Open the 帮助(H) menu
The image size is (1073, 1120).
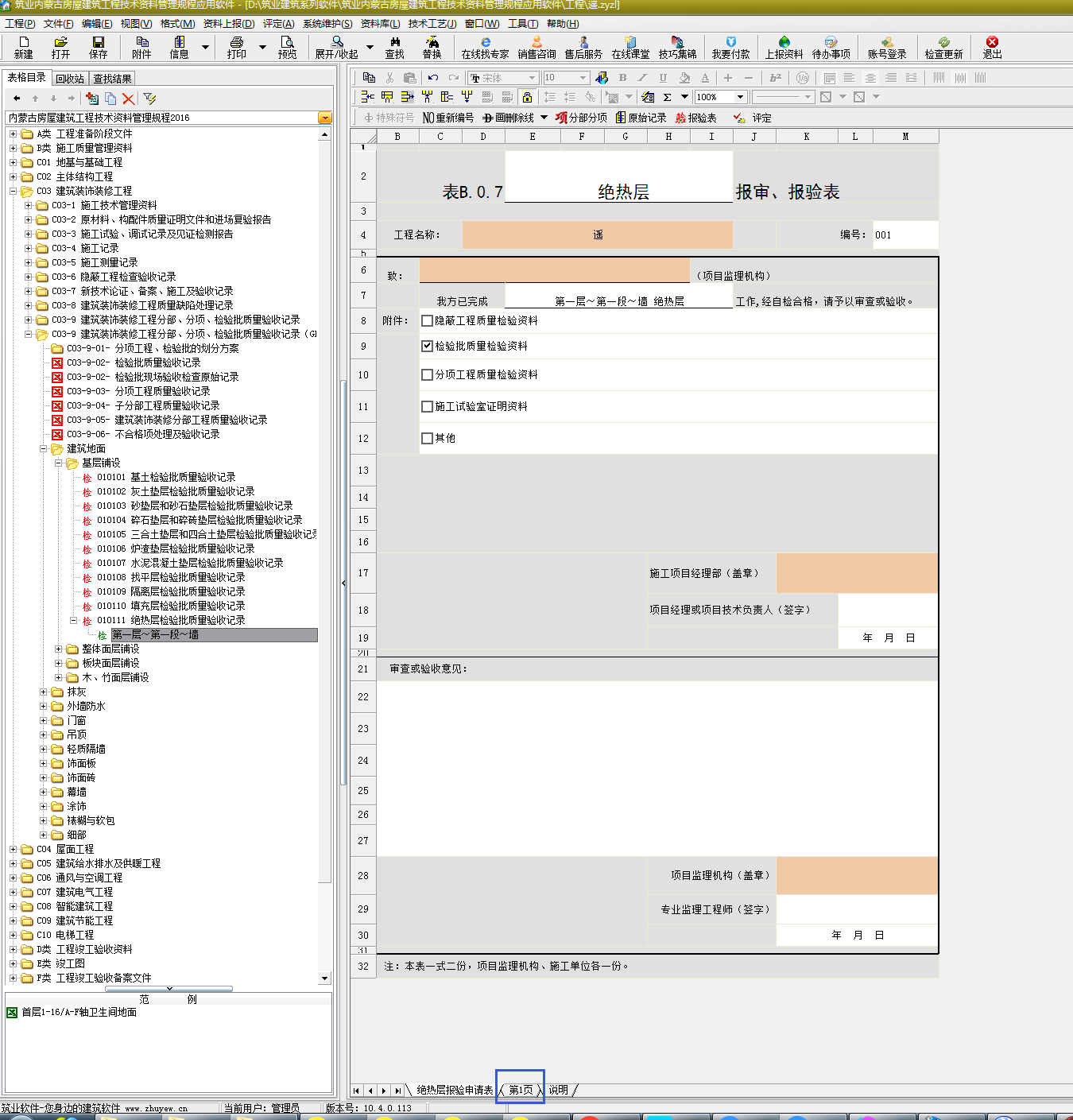(x=563, y=24)
